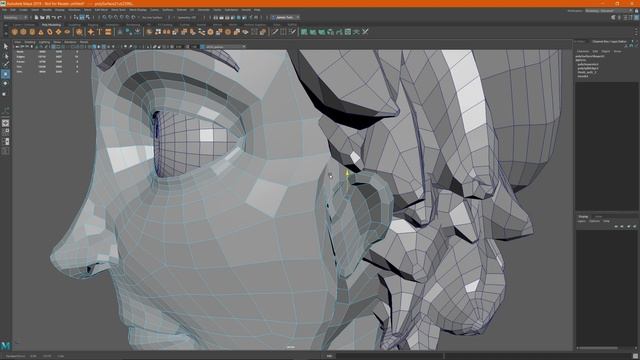Open the viewport Lighting menu
Screen dimensions: 640x360
pos(44,42)
